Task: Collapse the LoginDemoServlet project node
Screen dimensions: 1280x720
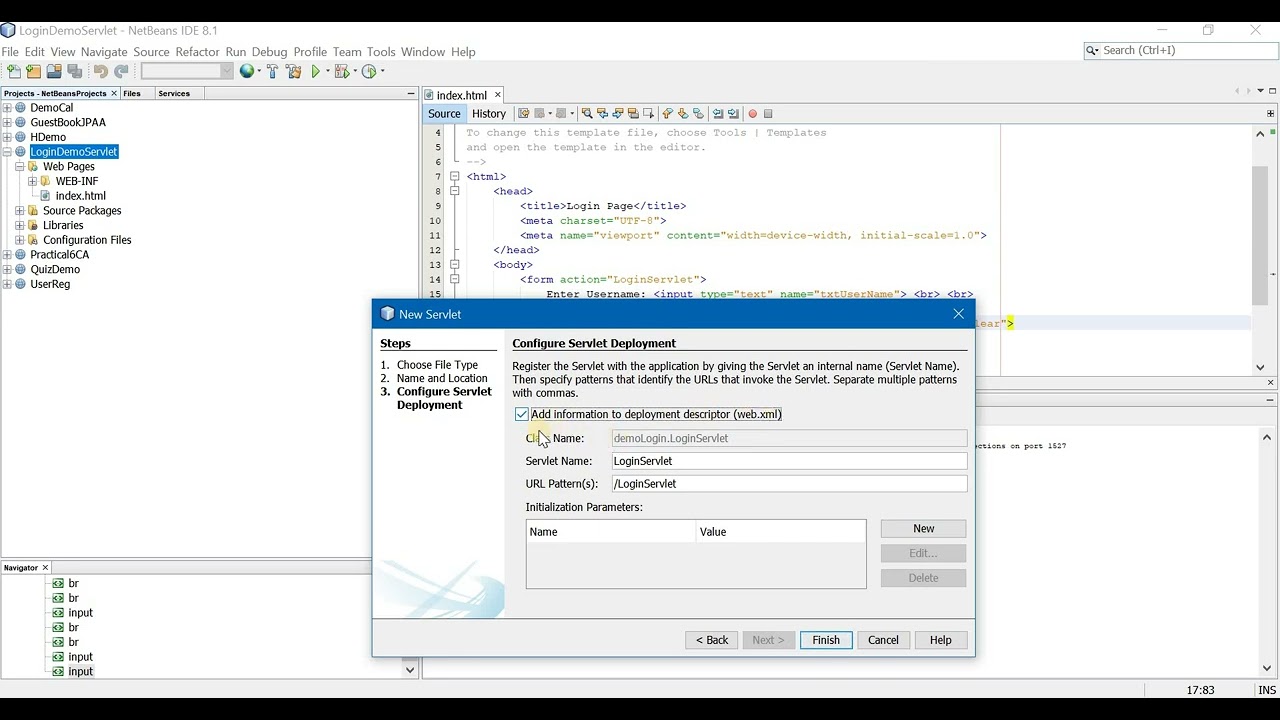Action: coord(7,152)
